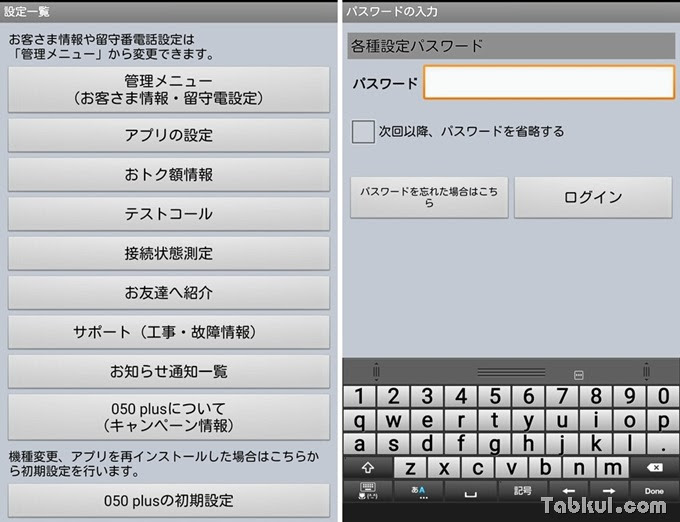680x522 pixels.
Task: Open 管理メニュー (お客さま情報・留守電設定)
Action: 169,90
